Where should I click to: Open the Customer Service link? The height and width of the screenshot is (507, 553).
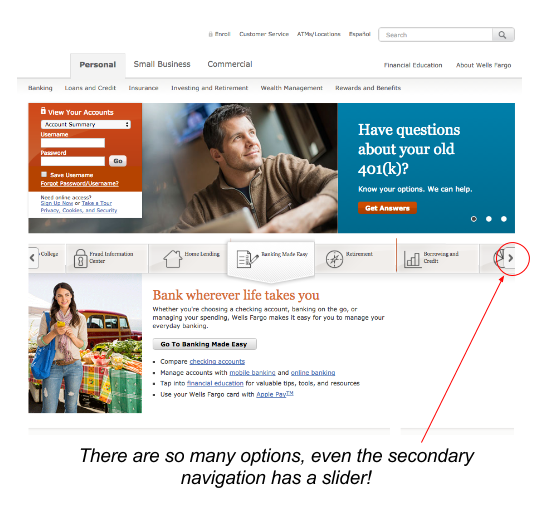coord(264,34)
